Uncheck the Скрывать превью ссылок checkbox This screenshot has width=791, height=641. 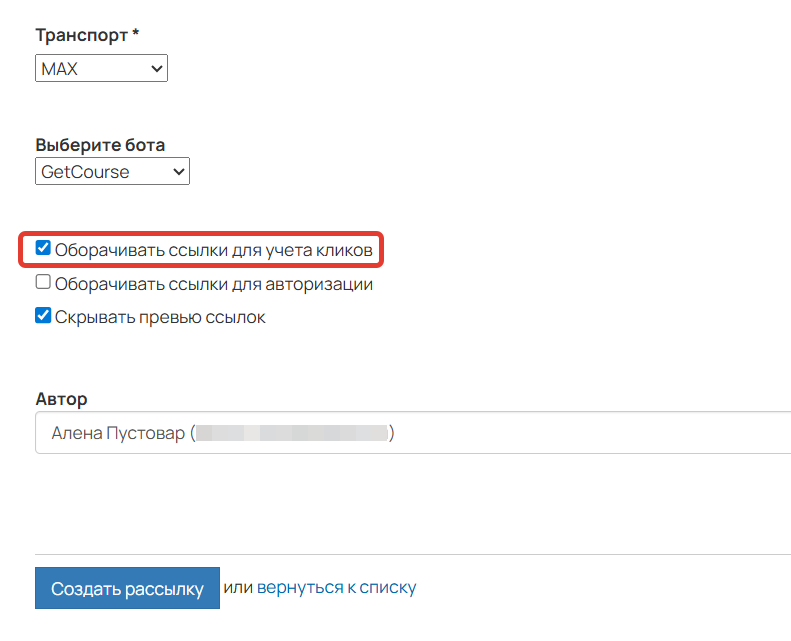pyautogui.click(x=43, y=316)
